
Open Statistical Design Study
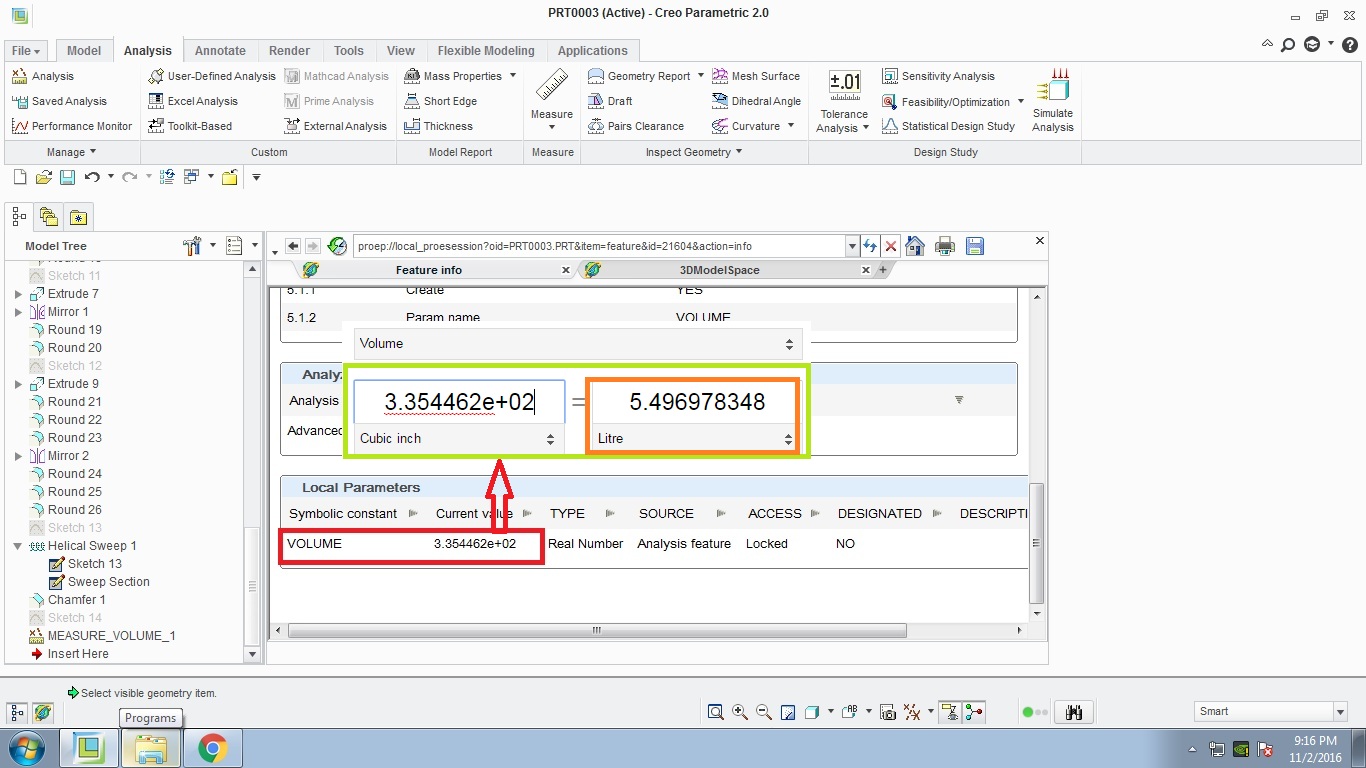tap(948, 126)
